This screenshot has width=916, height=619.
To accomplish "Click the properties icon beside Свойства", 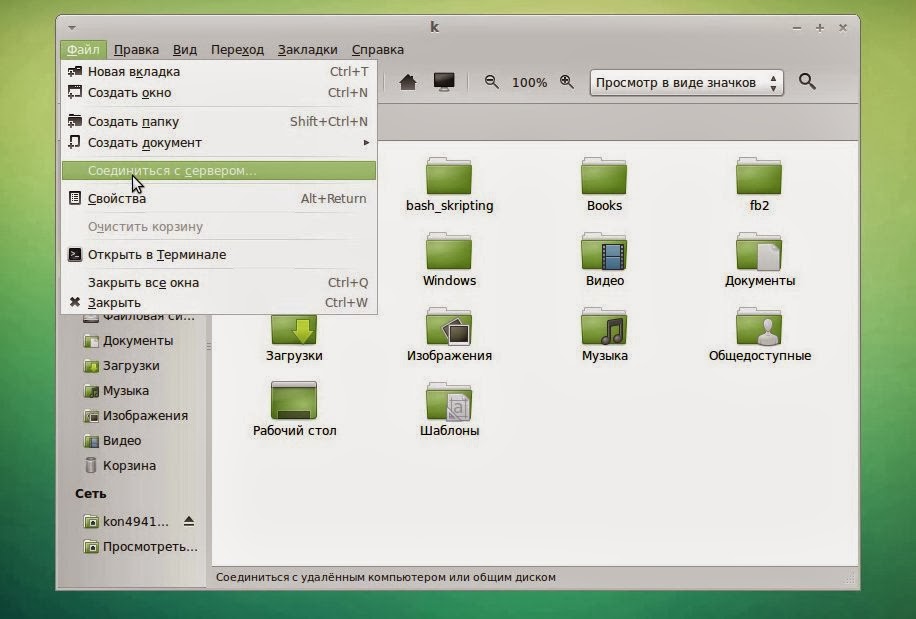I will tap(75, 198).
